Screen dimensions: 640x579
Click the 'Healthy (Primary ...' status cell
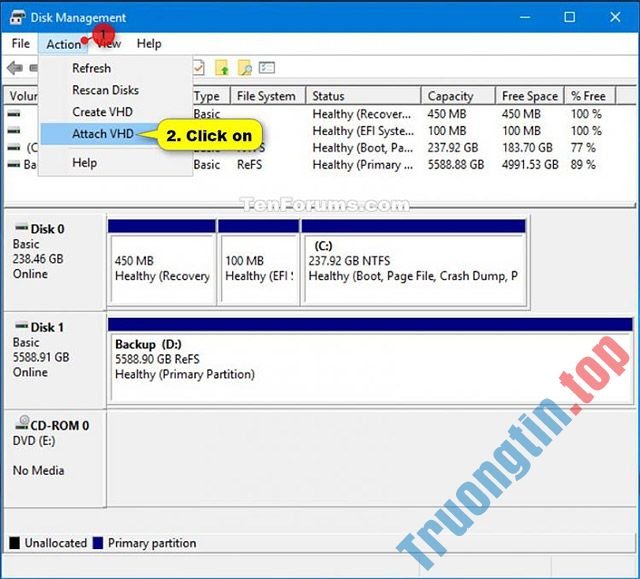coord(362,165)
